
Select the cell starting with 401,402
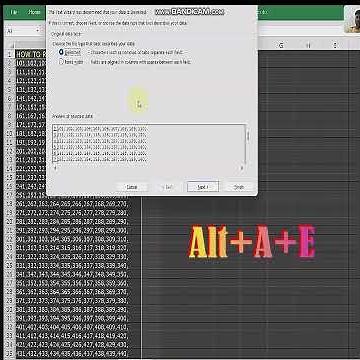click(78, 327)
